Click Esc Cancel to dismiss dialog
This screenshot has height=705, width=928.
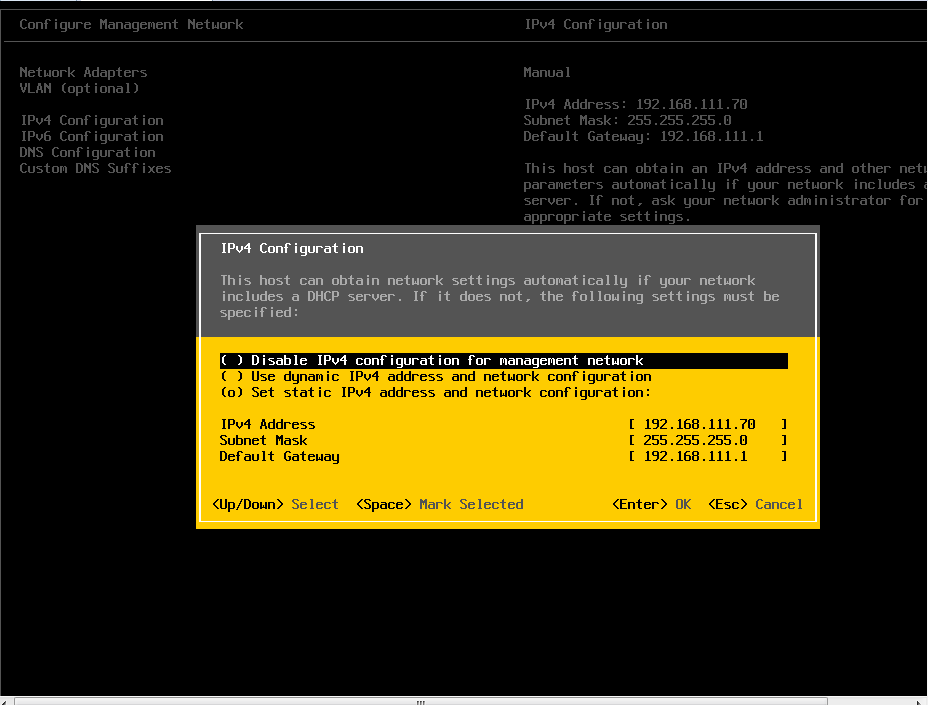click(x=755, y=505)
